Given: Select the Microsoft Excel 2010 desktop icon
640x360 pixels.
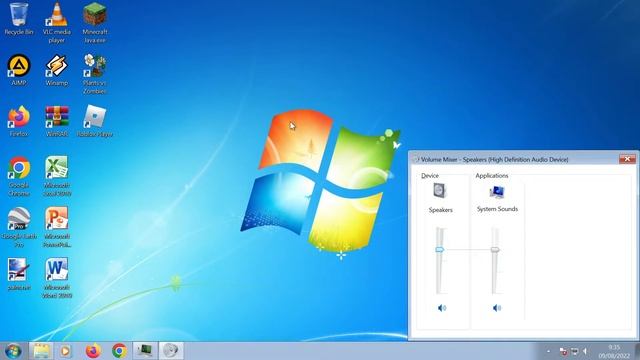Looking at the screenshot, I should pos(57,176).
